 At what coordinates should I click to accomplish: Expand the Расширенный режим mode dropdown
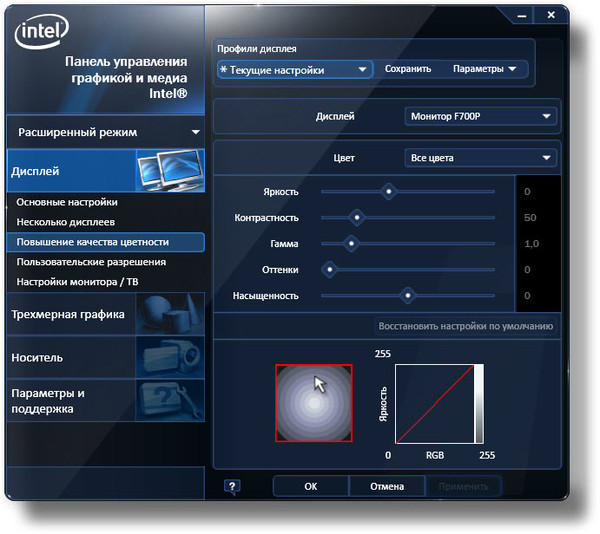click(x=106, y=132)
